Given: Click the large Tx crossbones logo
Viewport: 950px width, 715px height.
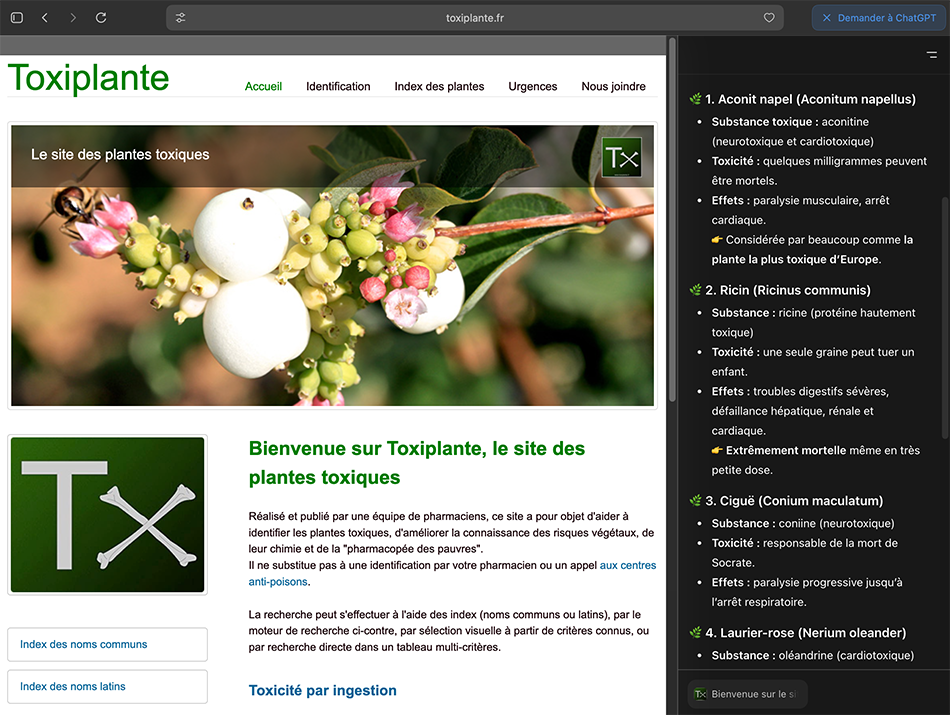Looking at the screenshot, I should (x=107, y=515).
